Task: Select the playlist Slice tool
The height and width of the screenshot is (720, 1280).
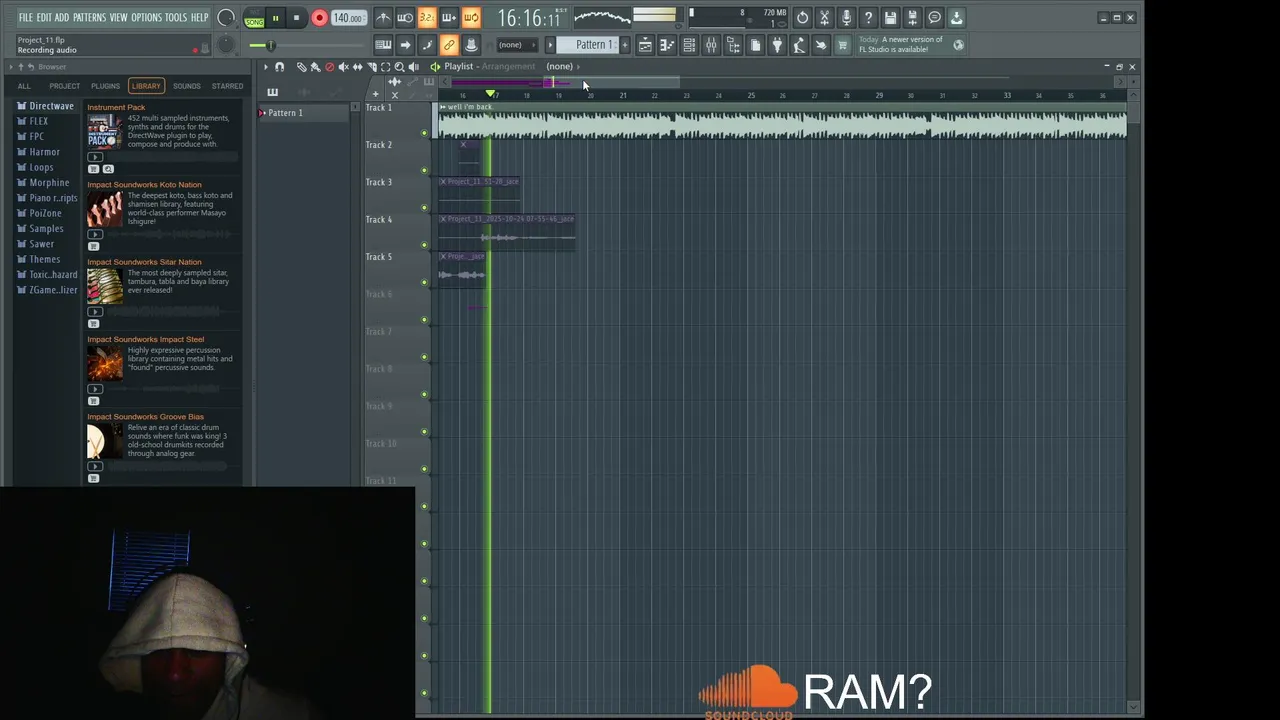Action: pyautogui.click(x=372, y=67)
